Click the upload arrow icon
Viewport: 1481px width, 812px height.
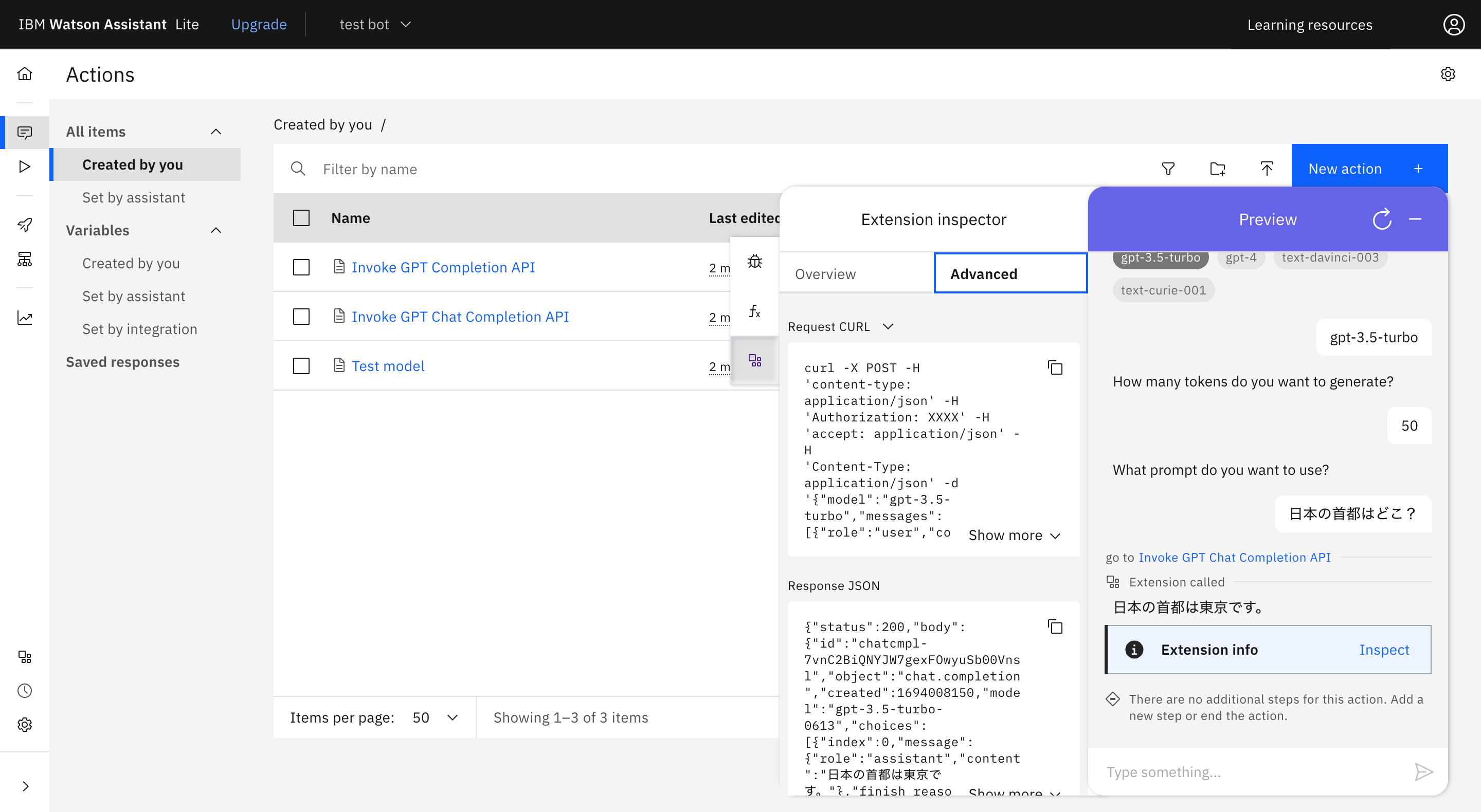pos(1267,169)
